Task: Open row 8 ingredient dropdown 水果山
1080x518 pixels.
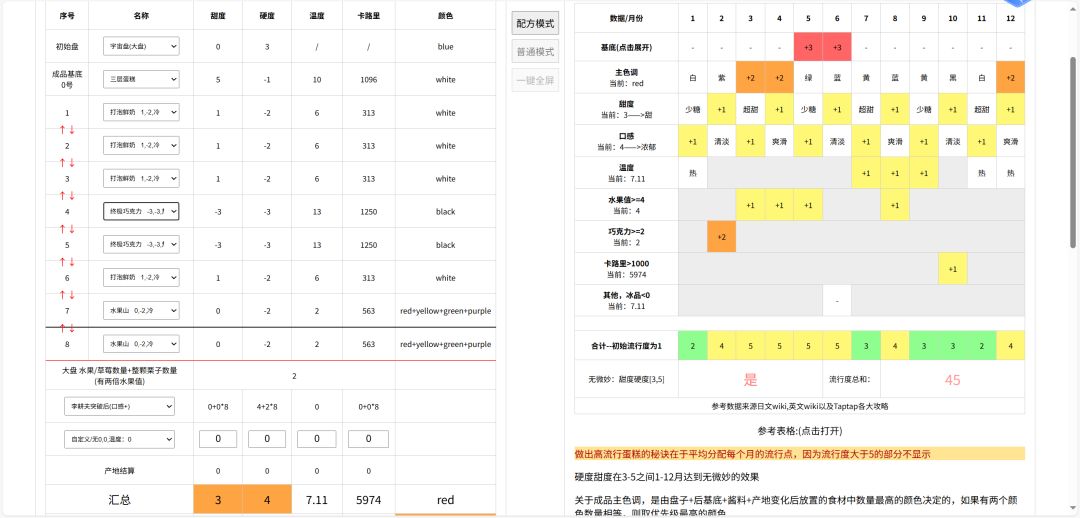Action: (x=141, y=344)
